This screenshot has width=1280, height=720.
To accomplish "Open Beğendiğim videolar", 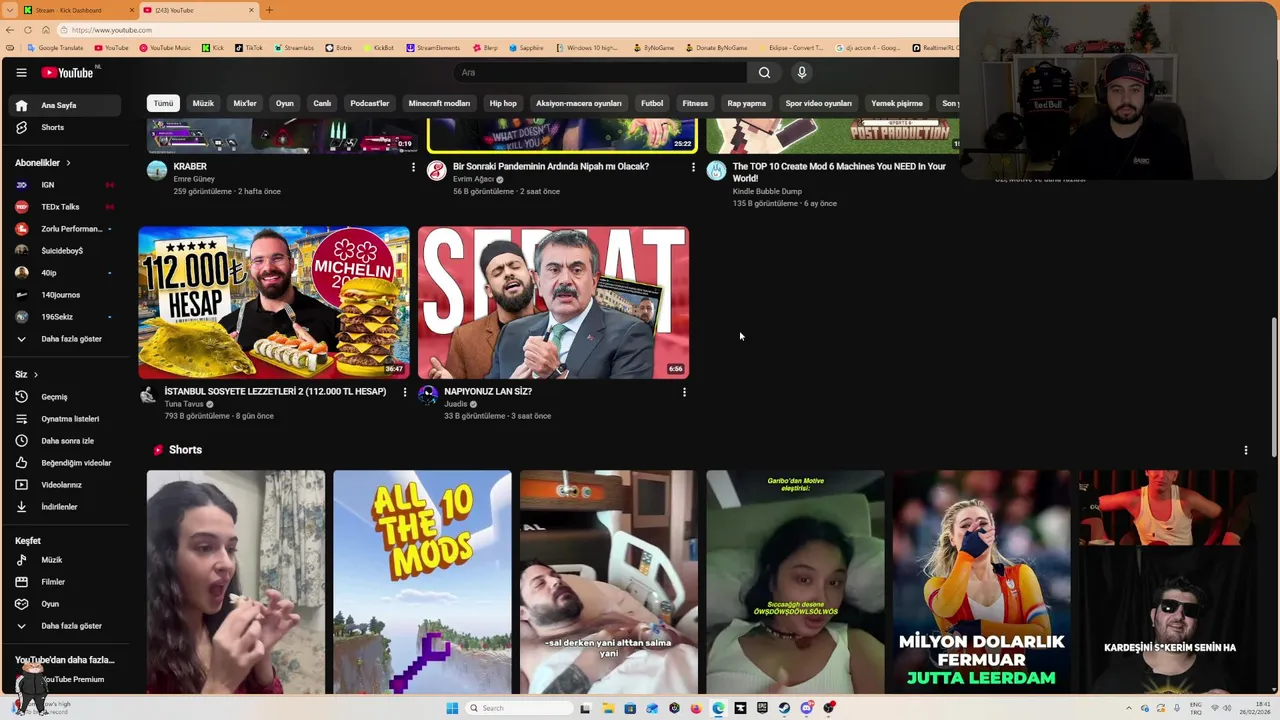I will coord(64,463).
